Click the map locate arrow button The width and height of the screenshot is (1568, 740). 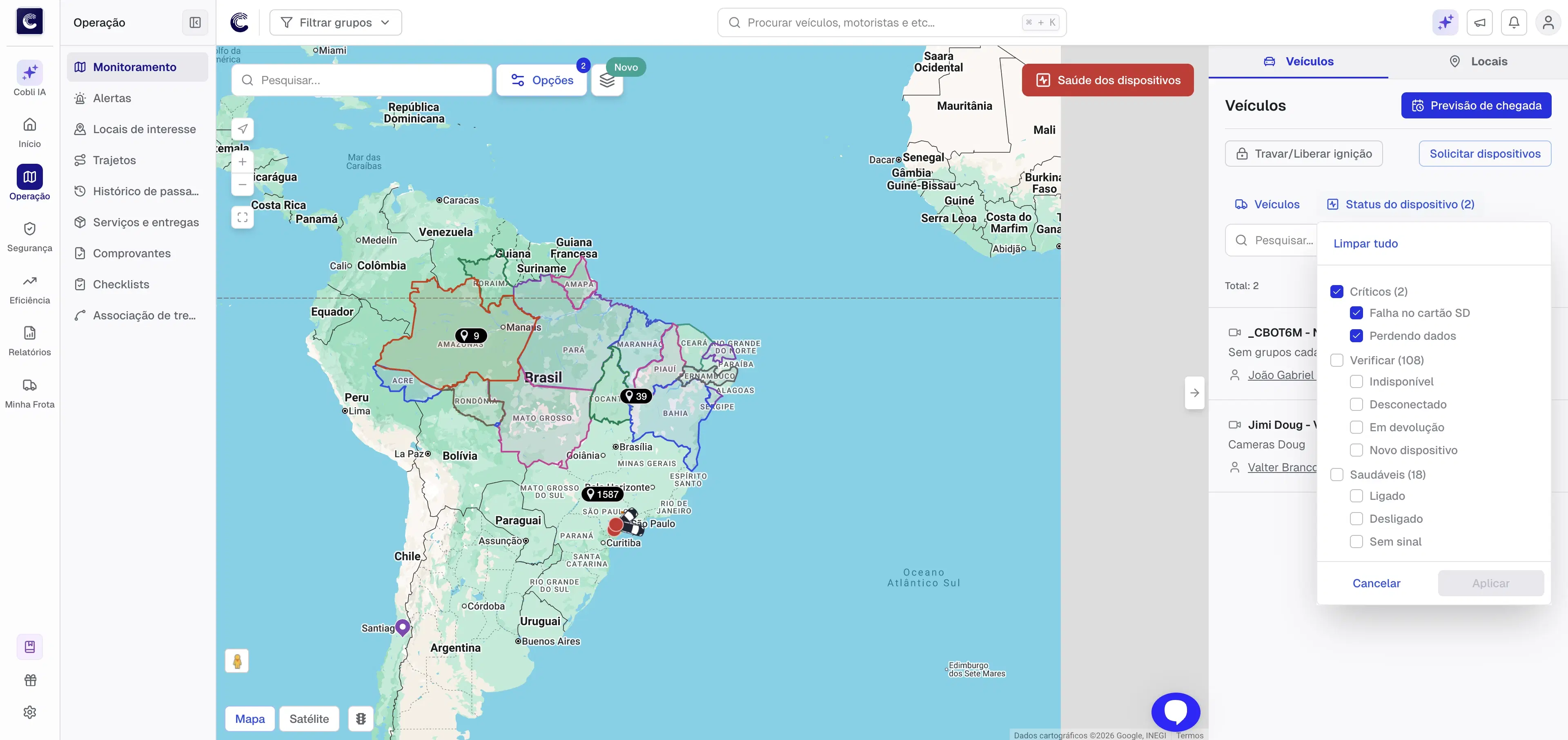pos(242,128)
